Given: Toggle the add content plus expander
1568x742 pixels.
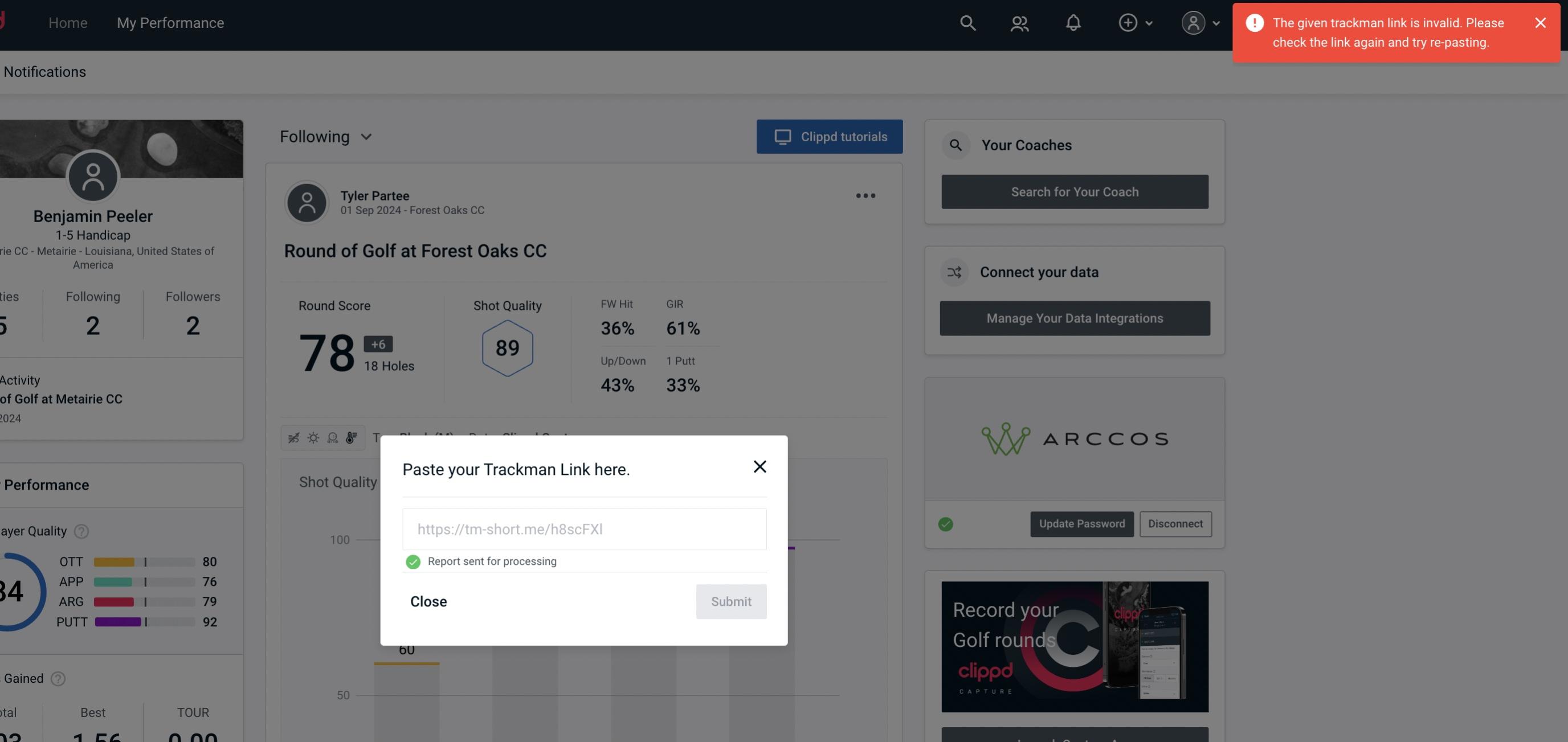Looking at the screenshot, I should tap(1137, 22).
